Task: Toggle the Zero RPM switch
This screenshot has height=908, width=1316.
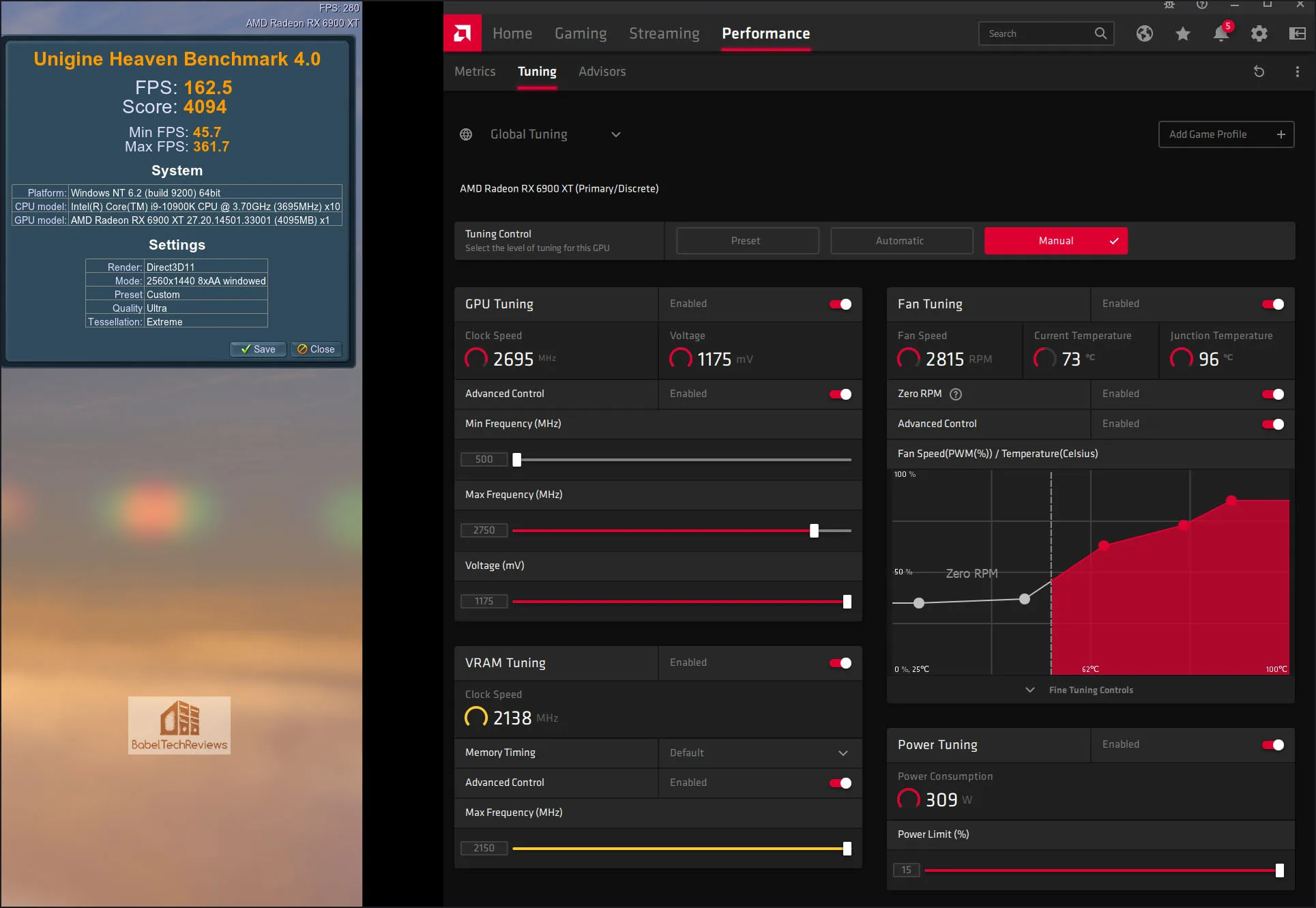Action: 1273,394
